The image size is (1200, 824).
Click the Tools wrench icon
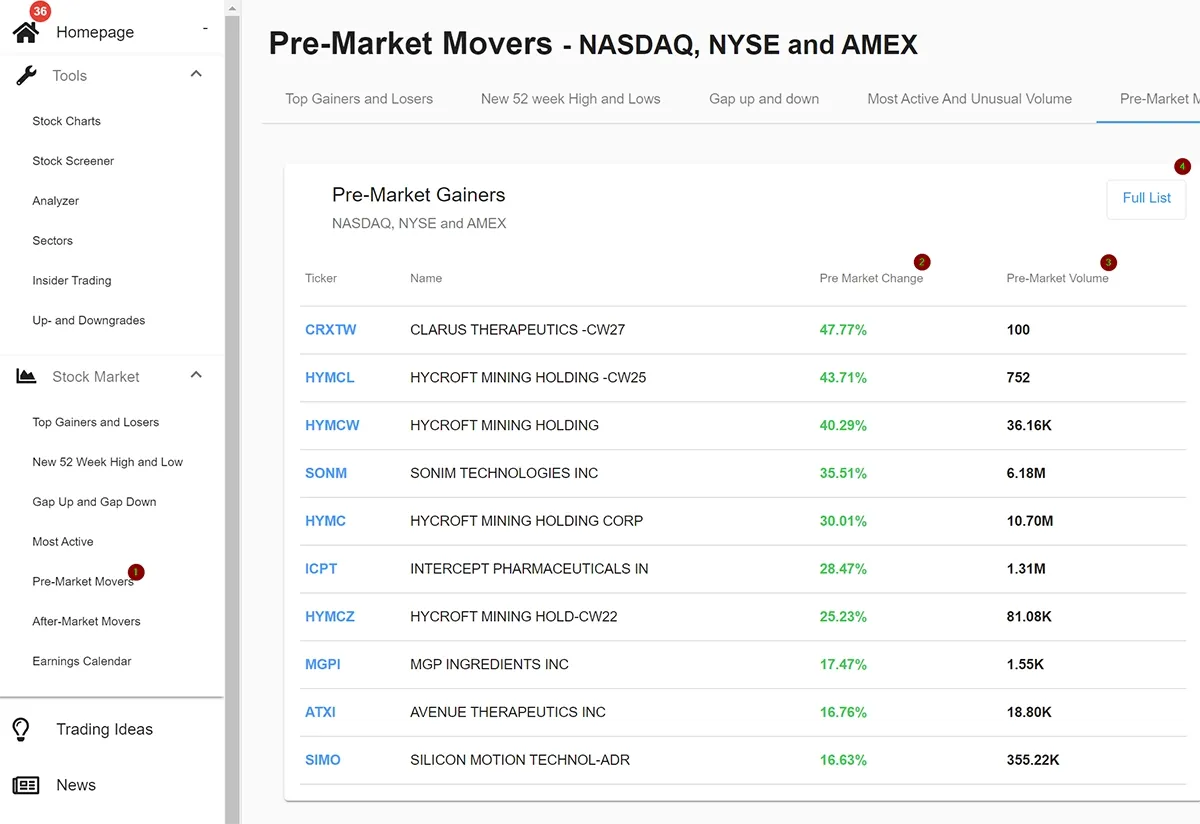tap(27, 75)
